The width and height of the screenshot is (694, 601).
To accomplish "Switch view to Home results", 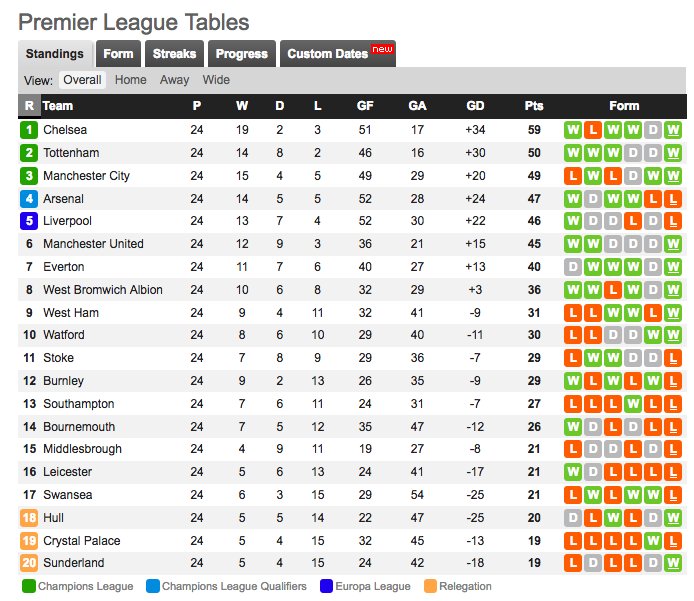I will [130, 80].
